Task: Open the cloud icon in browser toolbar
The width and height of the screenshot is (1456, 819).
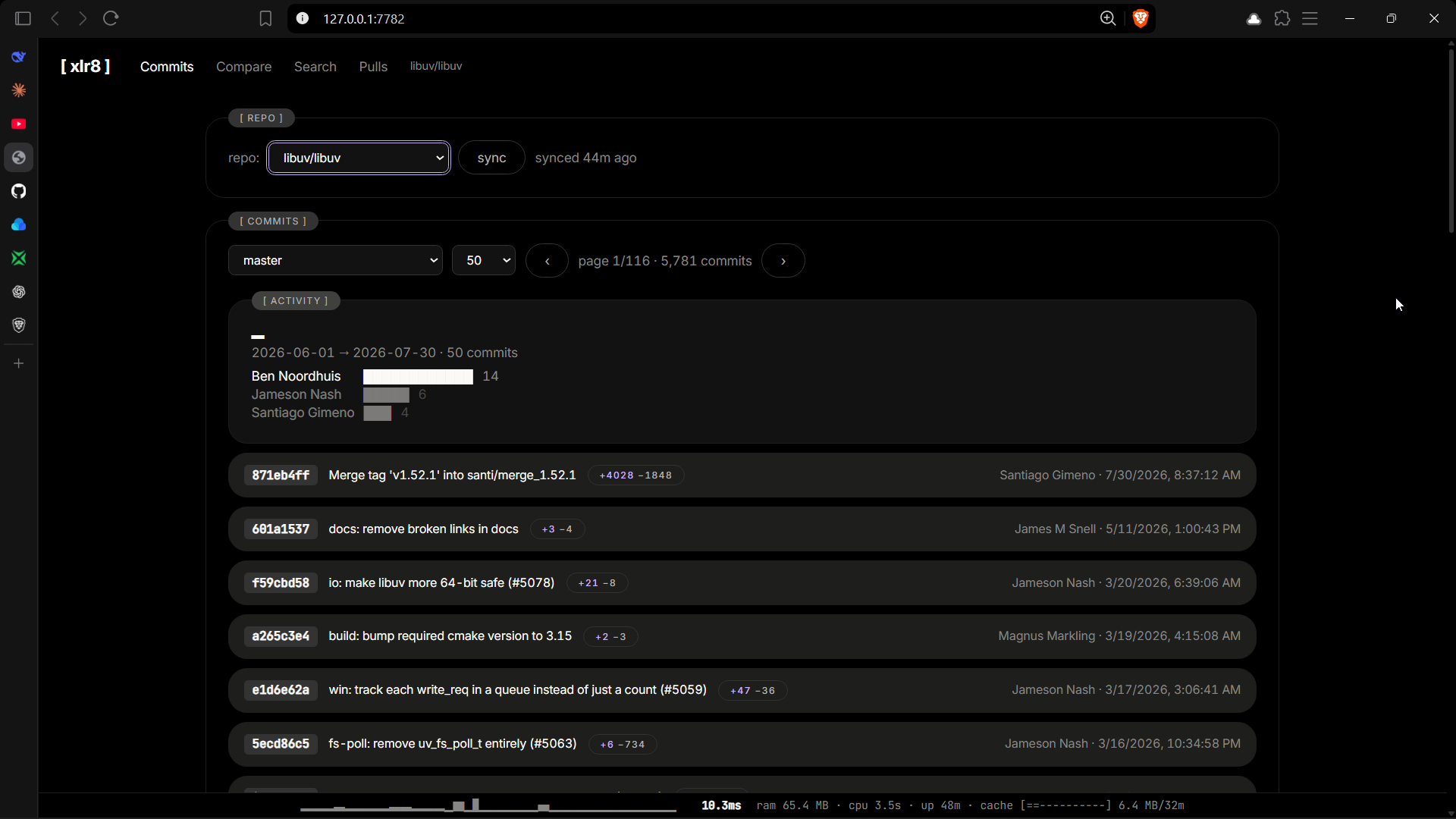Action: click(x=1254, y=19)
